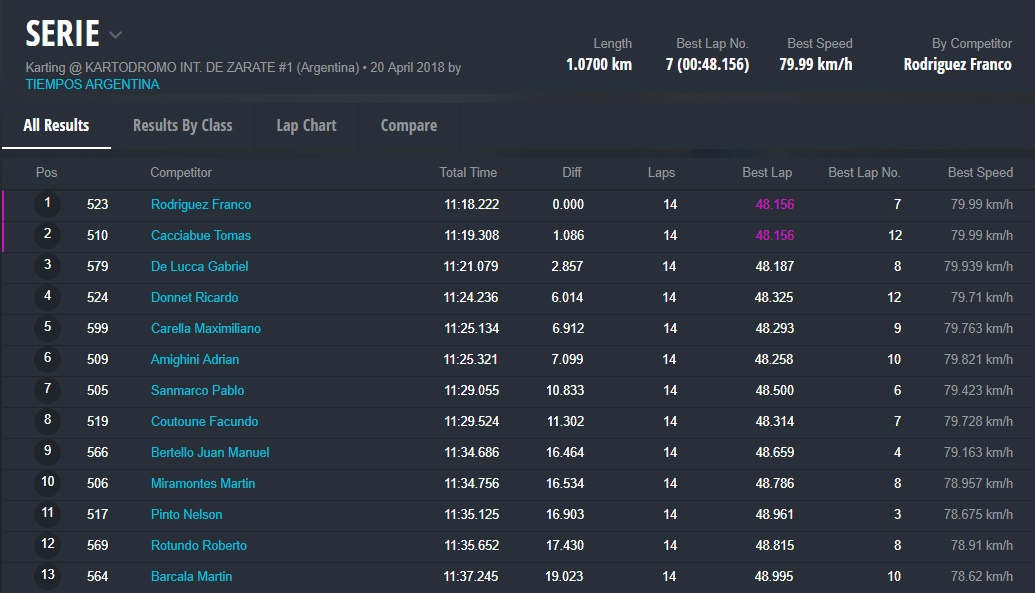Click the Pos column header
The image size is (1035, 593).
pyautogui.click(x=47, y=172)
